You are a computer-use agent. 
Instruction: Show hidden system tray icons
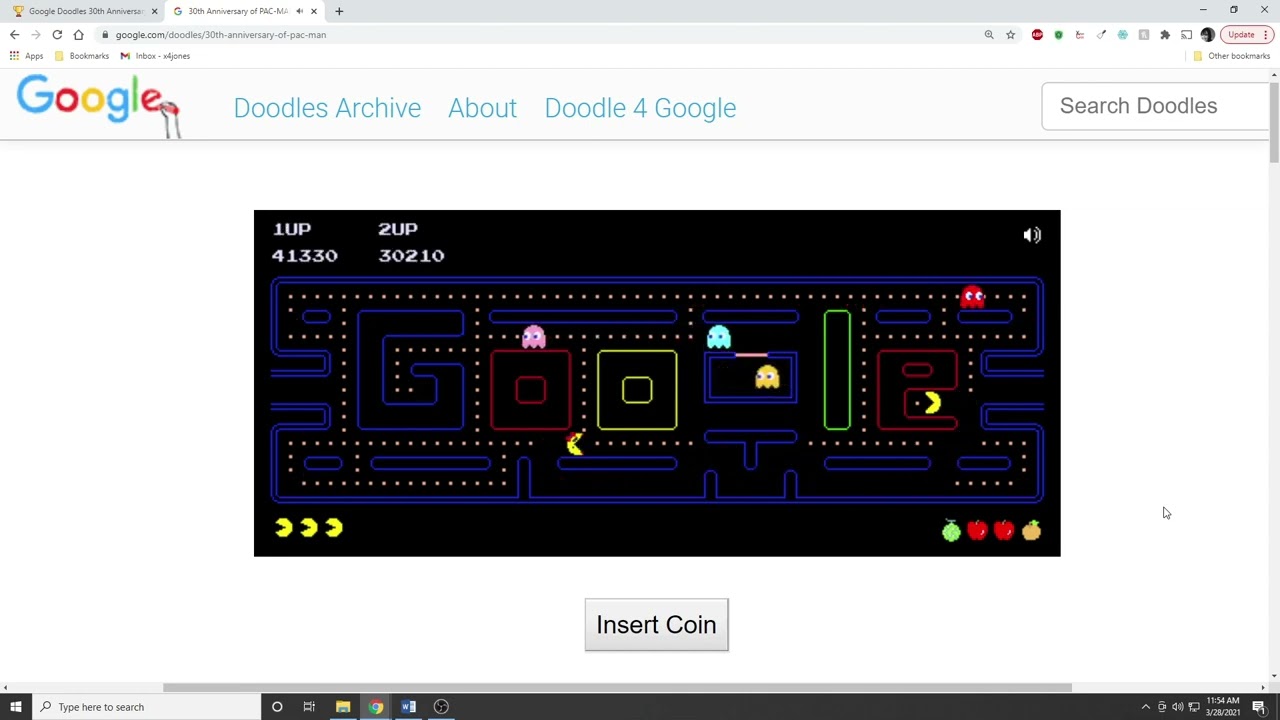[1146, 707]
